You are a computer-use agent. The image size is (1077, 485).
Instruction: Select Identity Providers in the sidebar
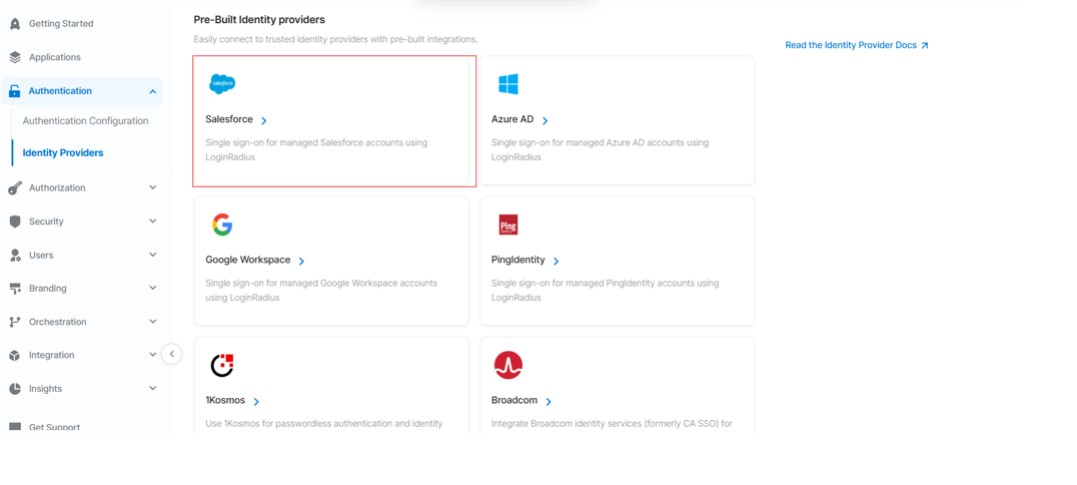click(x=63, y=153)
